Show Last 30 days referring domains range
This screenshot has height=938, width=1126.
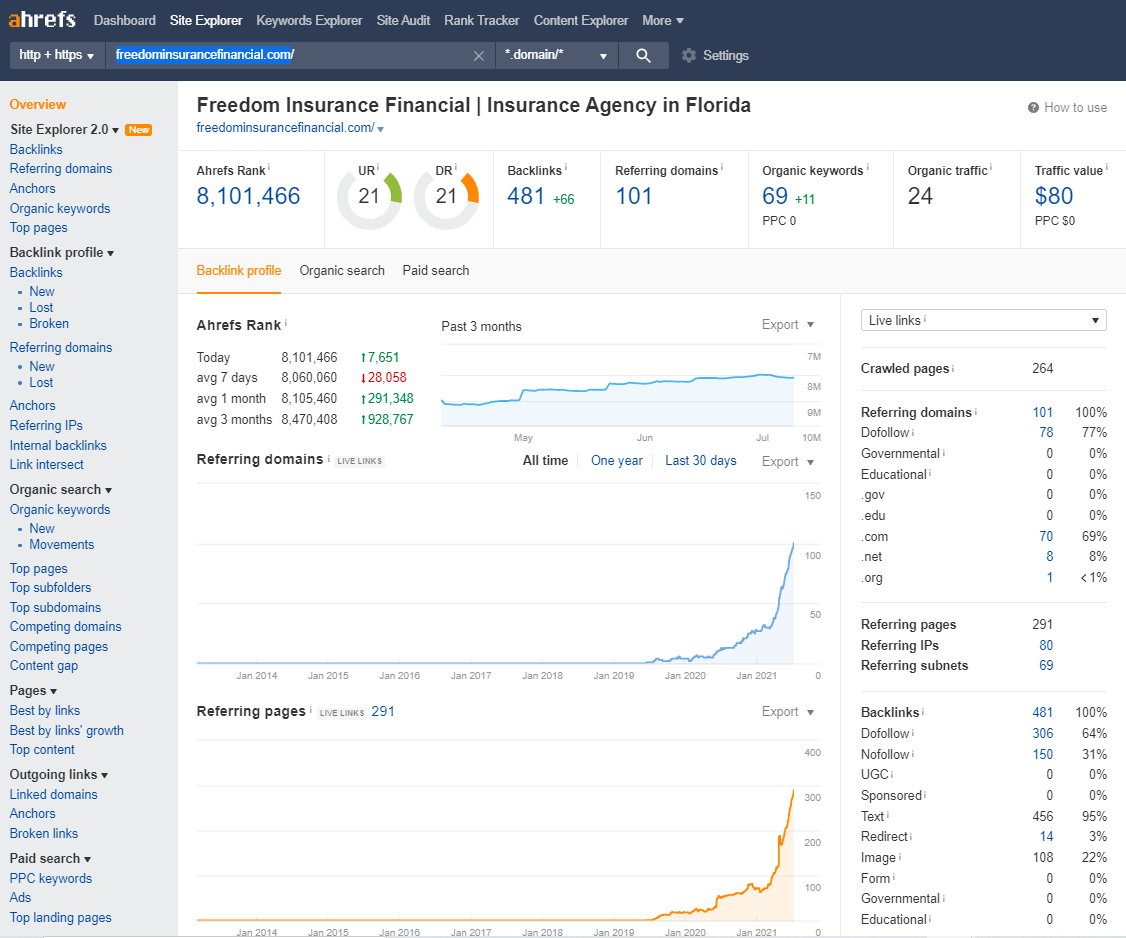pos(701,460)
